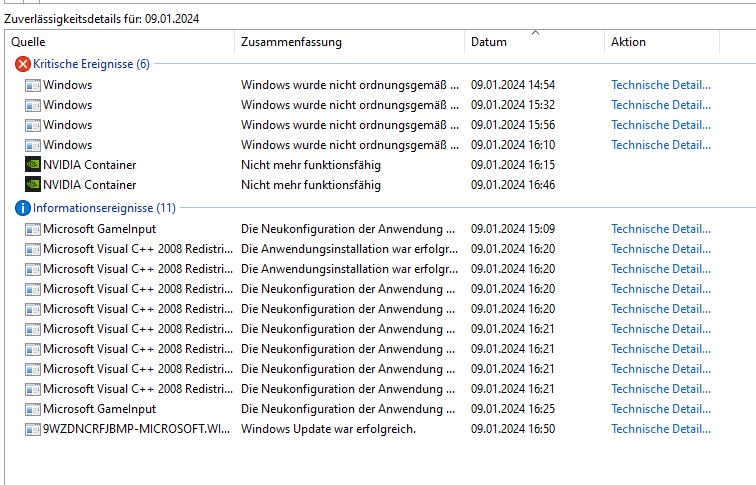Click the icon of Microsoft GameInput 16:25 row
Screen dimensions: 756x485
click(33, 409)
